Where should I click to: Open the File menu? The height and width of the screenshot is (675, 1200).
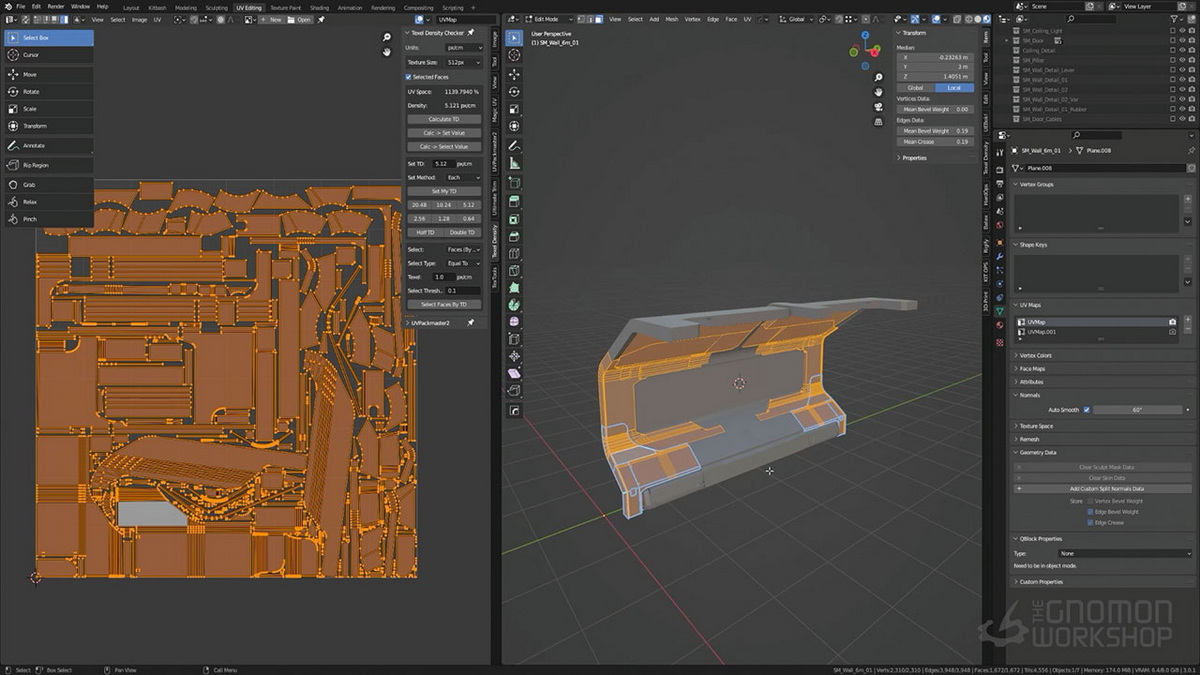click(20, 6)
